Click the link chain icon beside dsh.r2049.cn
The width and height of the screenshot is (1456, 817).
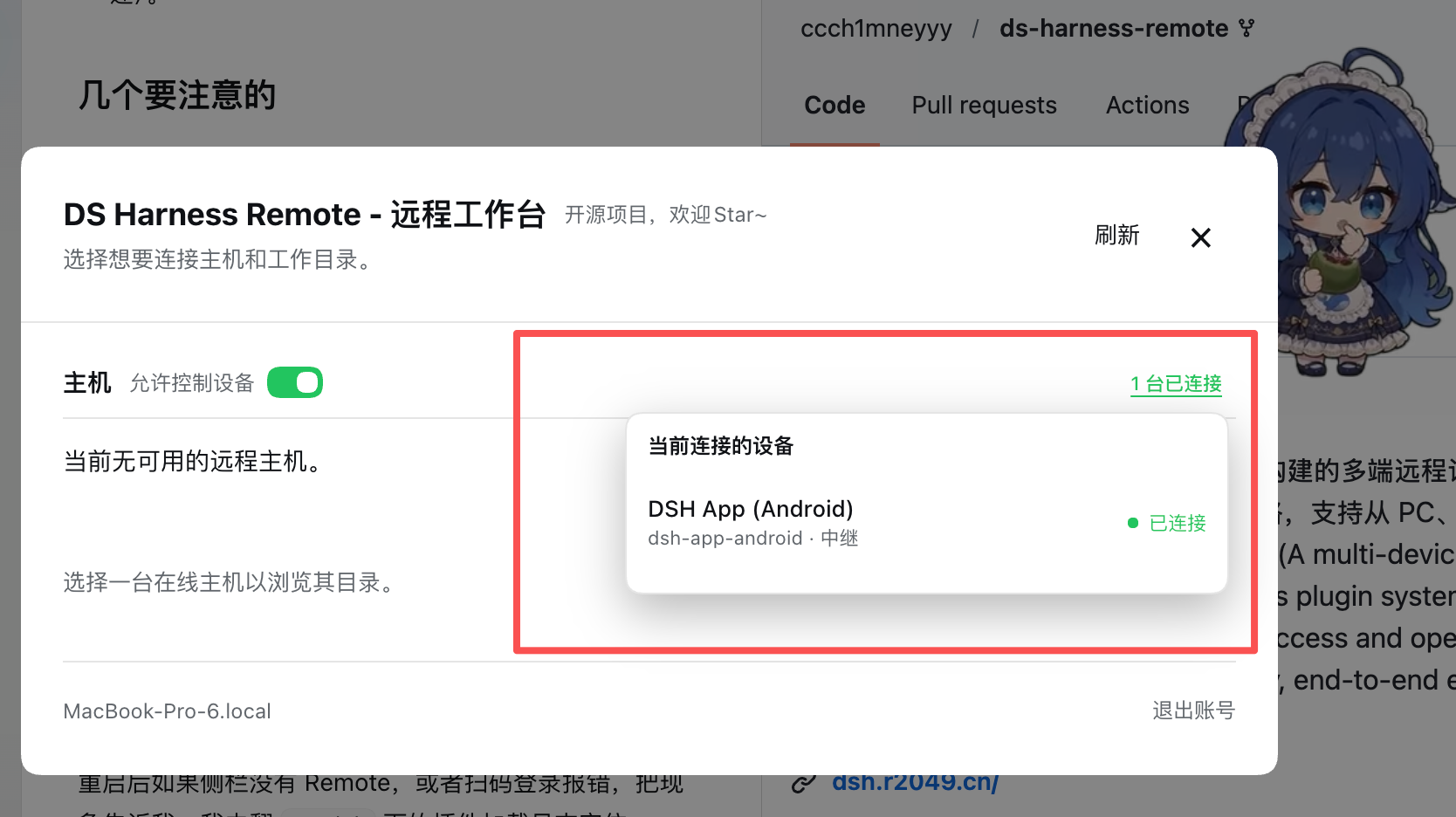(x=804, y=783)
